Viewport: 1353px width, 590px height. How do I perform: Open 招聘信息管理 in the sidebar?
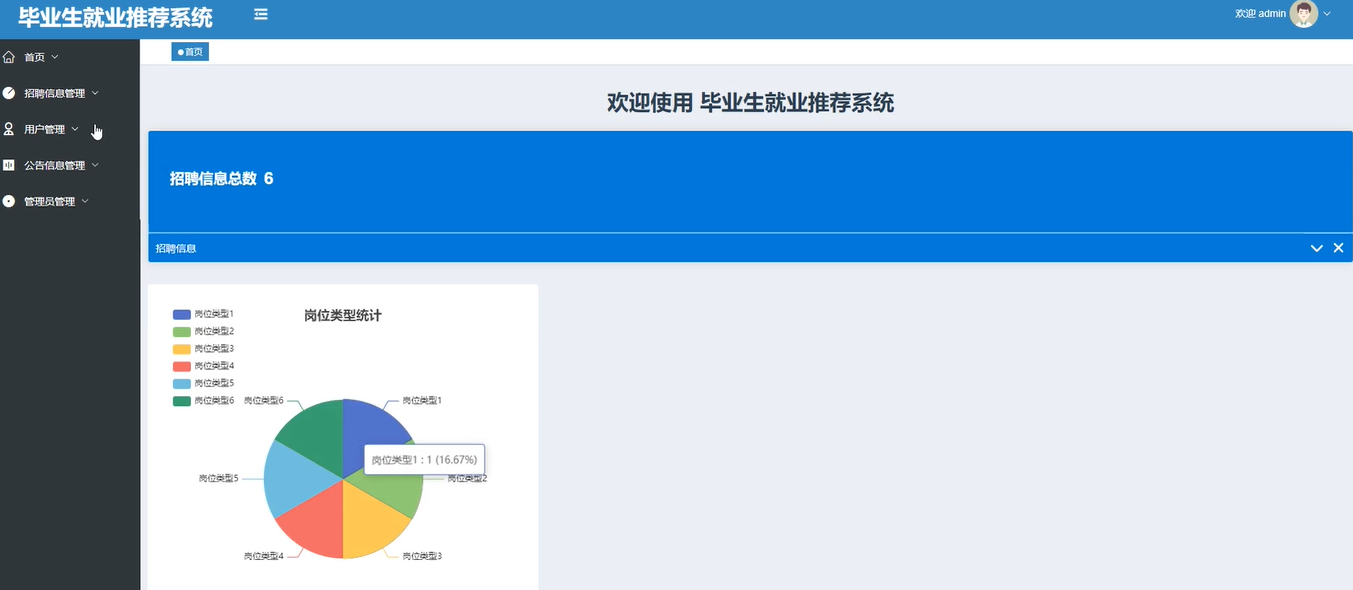[x=70, y=93]
